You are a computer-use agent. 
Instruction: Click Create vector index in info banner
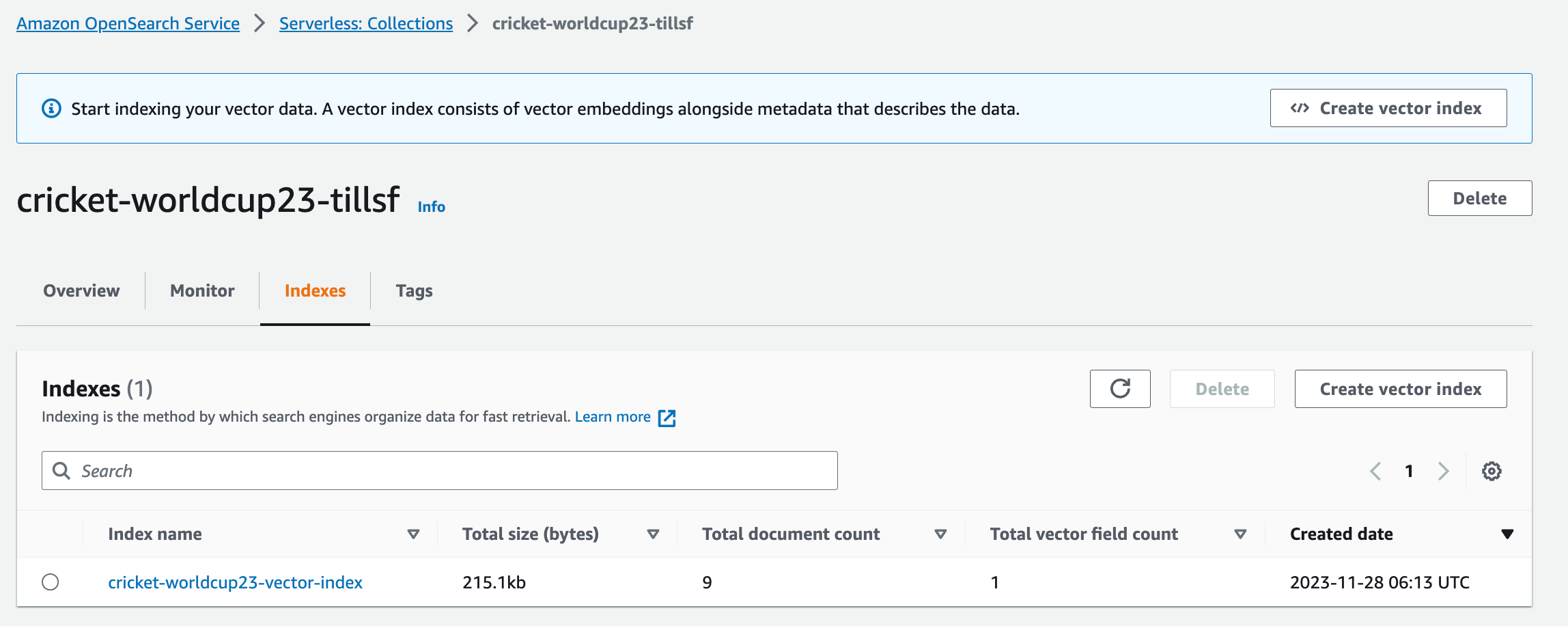pyautogui.click(x=1388, y=108)
